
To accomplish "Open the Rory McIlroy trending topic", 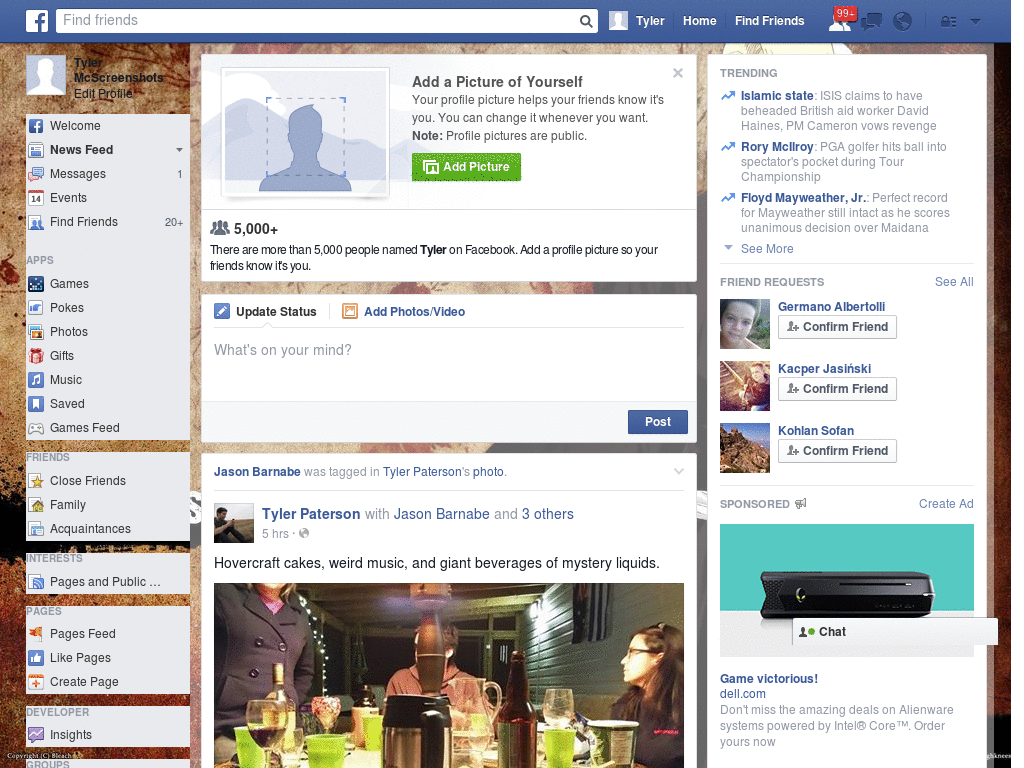I will point(776,147).
